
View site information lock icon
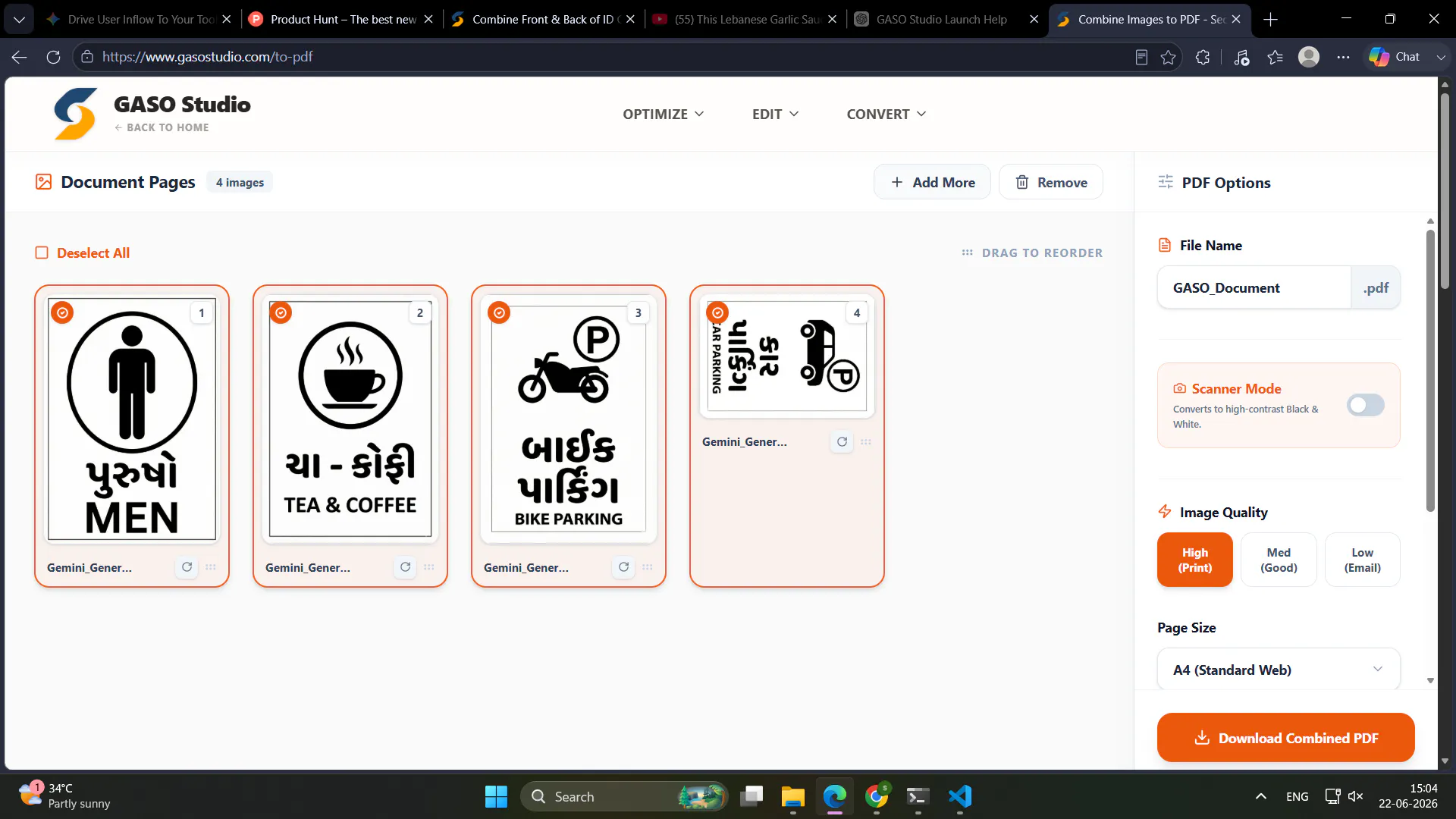point(87,57)
